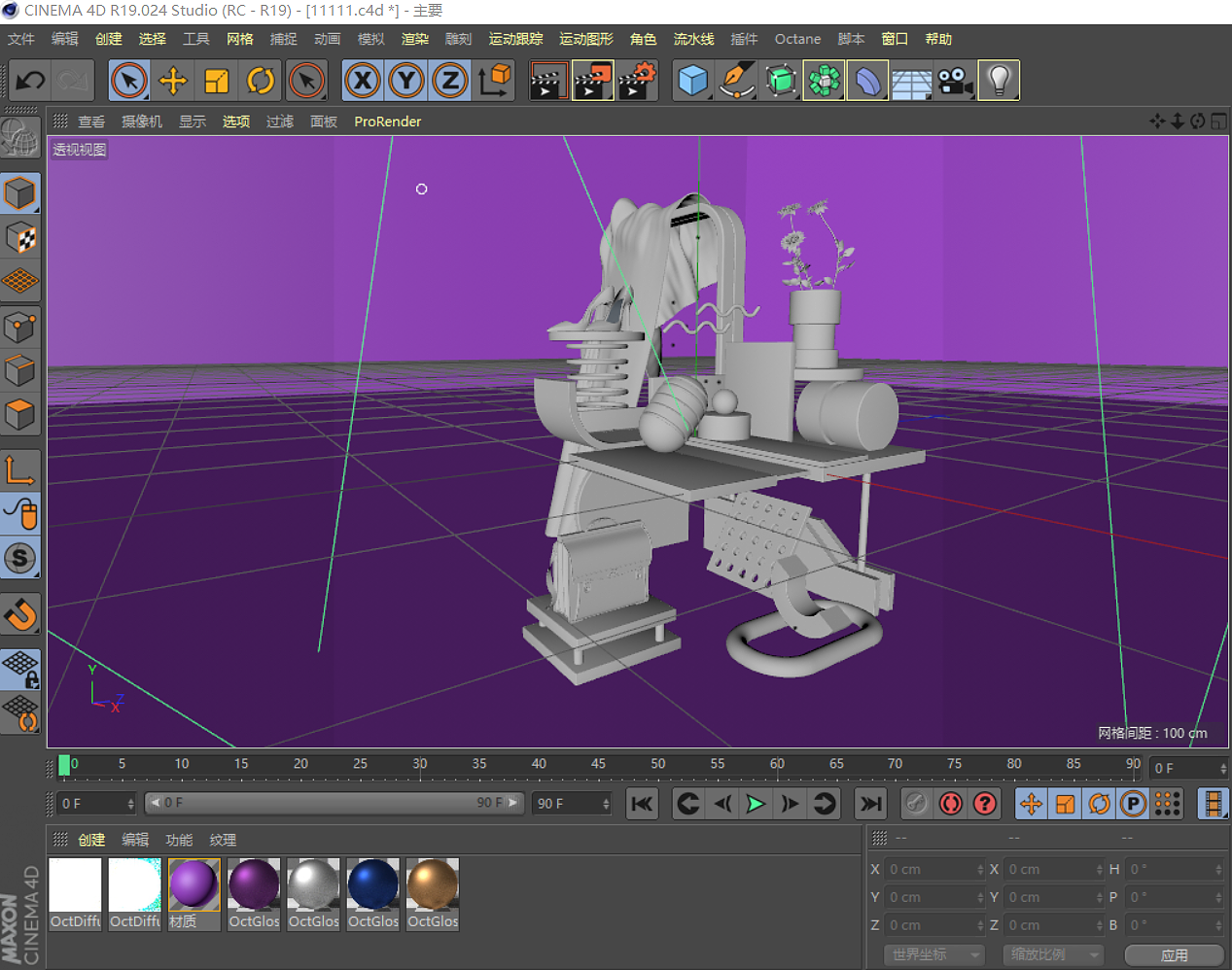Click the 应用 button in coordinates panel
The width and height of the screenshot is (1232, 970).
coord(1175,954)
